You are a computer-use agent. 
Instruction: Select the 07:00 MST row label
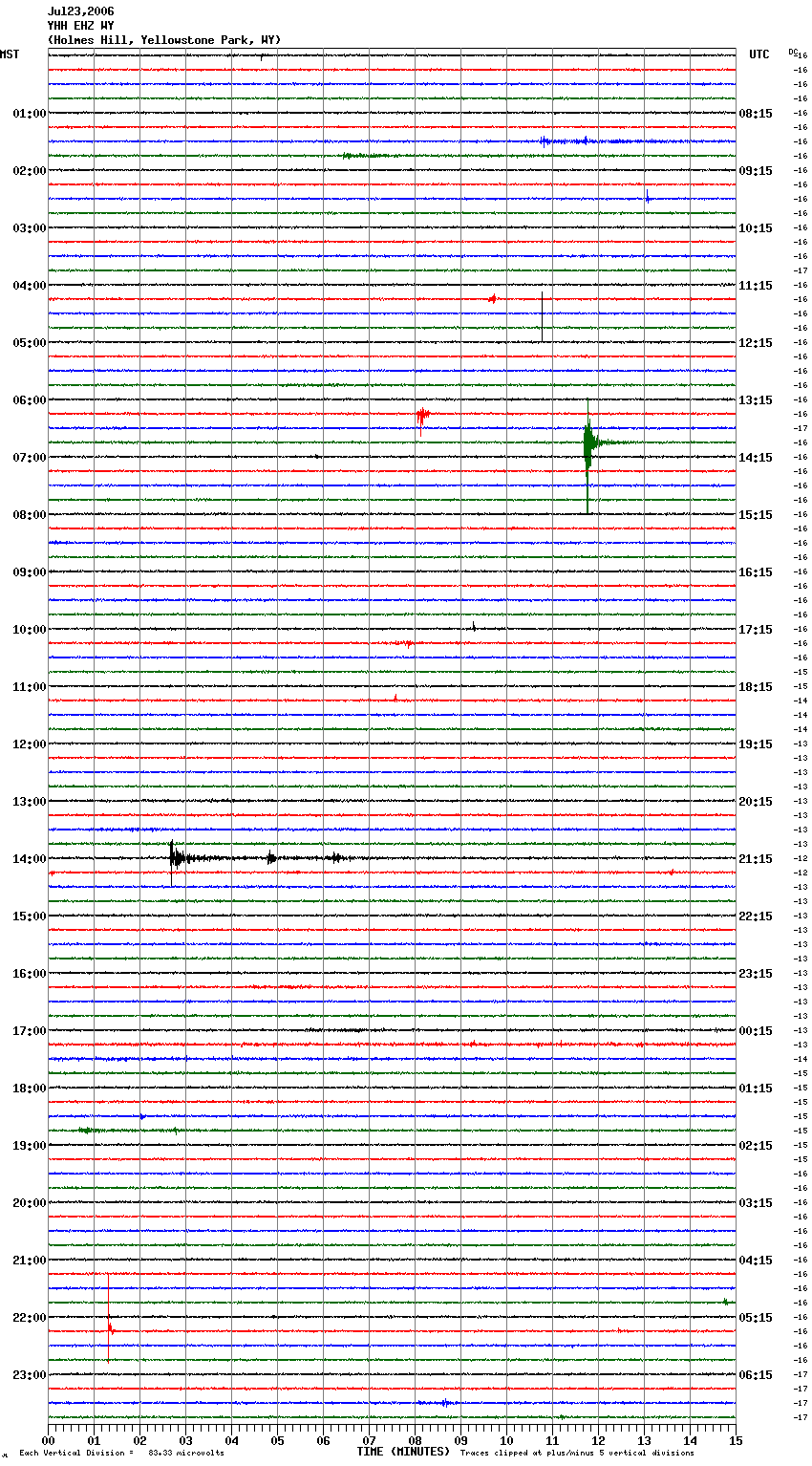[x=30, y=458]
